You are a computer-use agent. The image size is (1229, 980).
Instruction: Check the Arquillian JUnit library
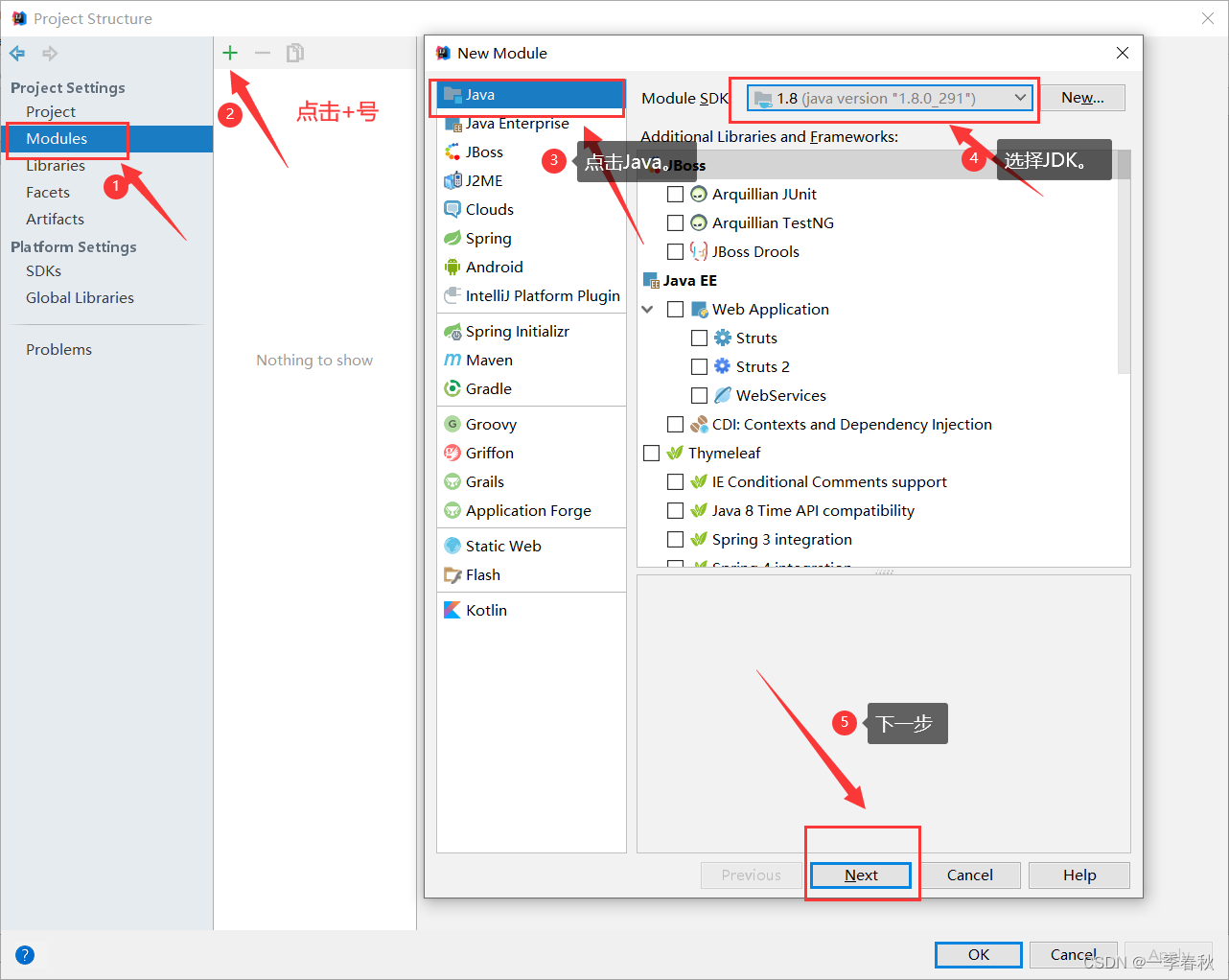tap(675, 194)
